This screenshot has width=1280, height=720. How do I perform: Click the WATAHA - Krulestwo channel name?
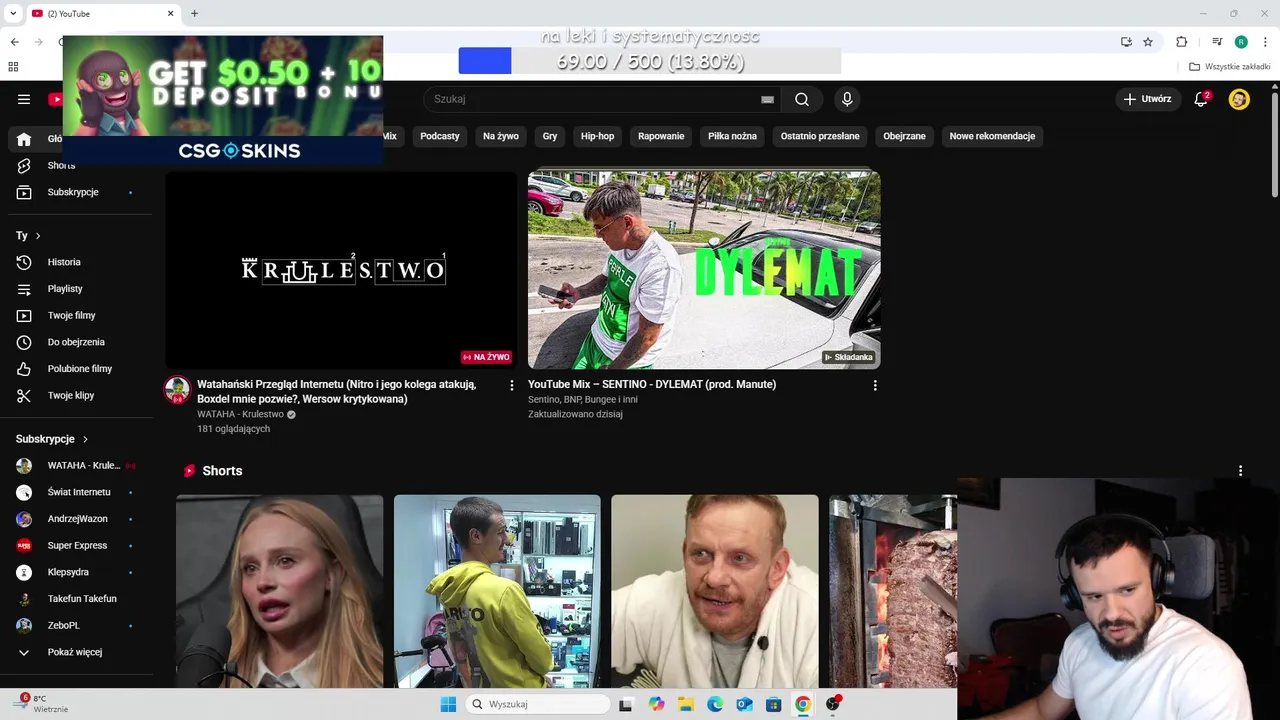coord(240,414)
